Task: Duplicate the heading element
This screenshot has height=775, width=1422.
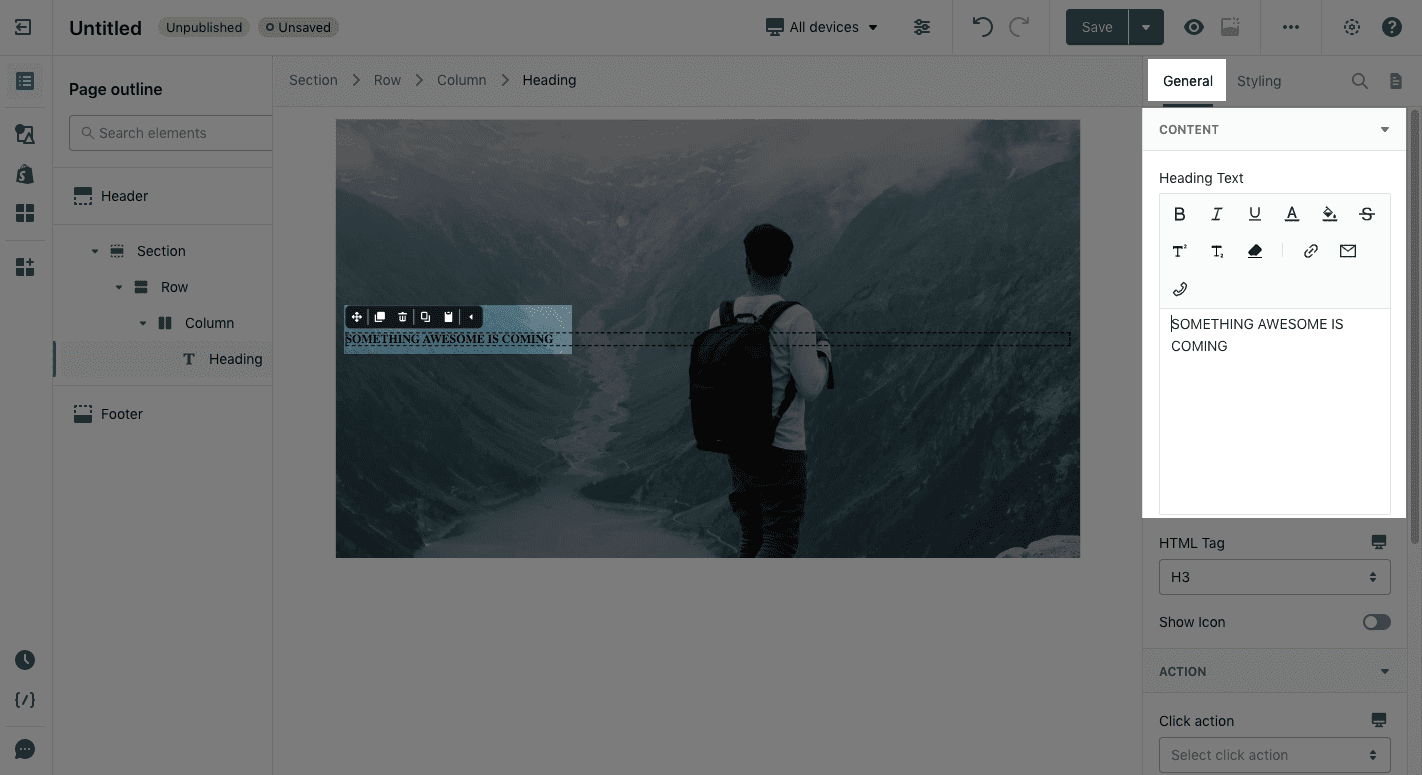Action: pyautogui.click(x=379, y=317)
